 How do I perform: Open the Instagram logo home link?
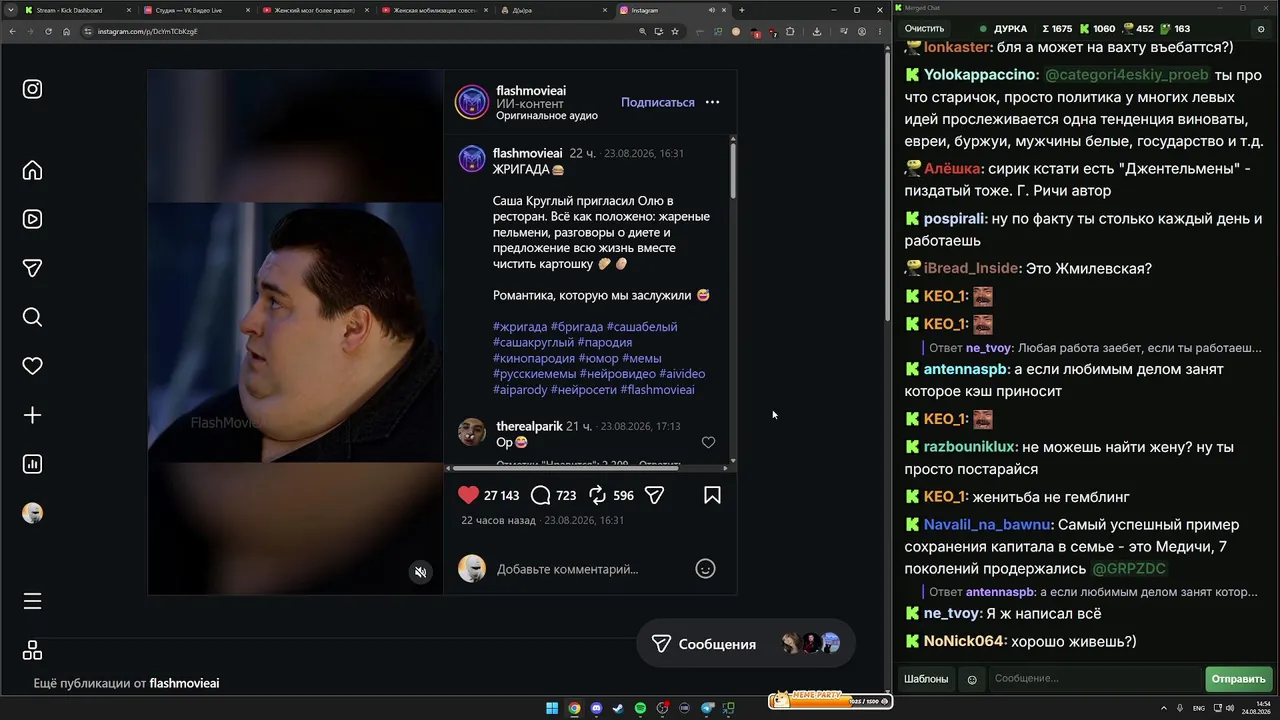coord(32,89)
